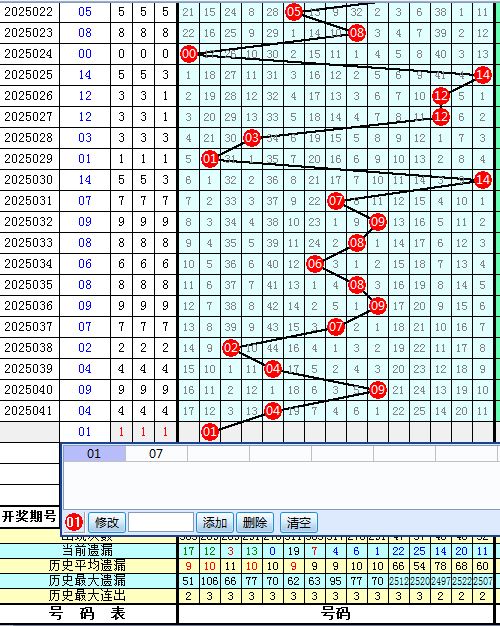Click the red 00 ball in row 2025024
This screenshot has width=500, height=626.
[x=189, y=53]
